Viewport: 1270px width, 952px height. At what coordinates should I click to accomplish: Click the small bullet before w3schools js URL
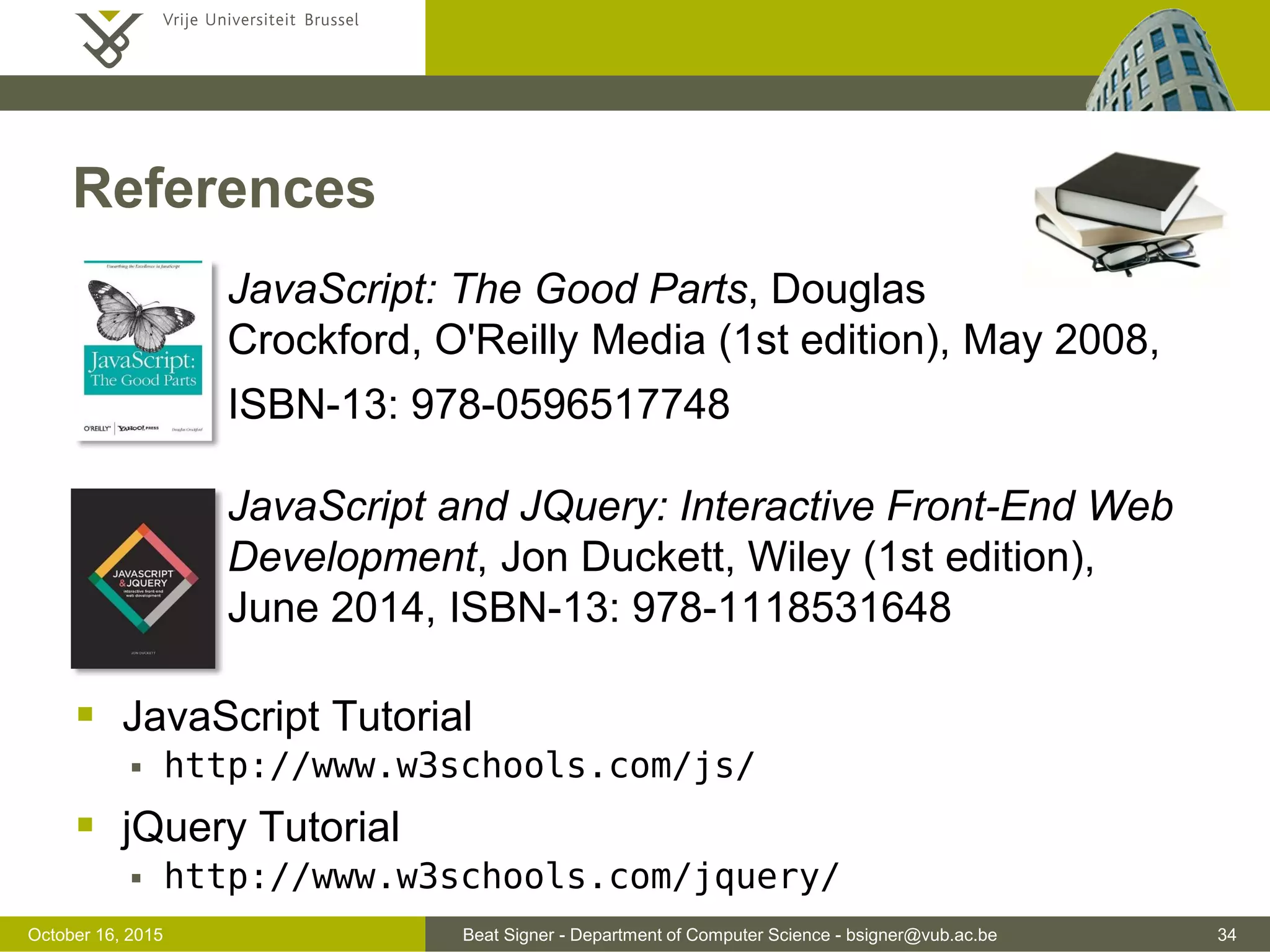(x=136, y=768)
